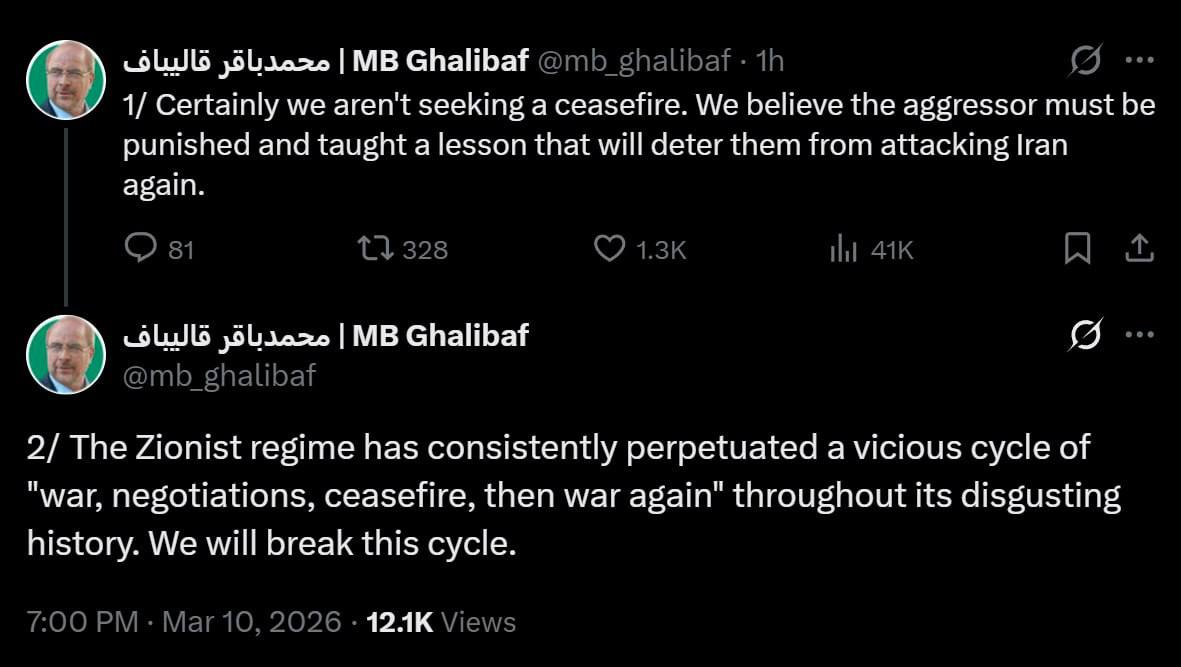Open more options on first tweet
Screen dimensions: 1181x667
click(x=1140, y=61)
